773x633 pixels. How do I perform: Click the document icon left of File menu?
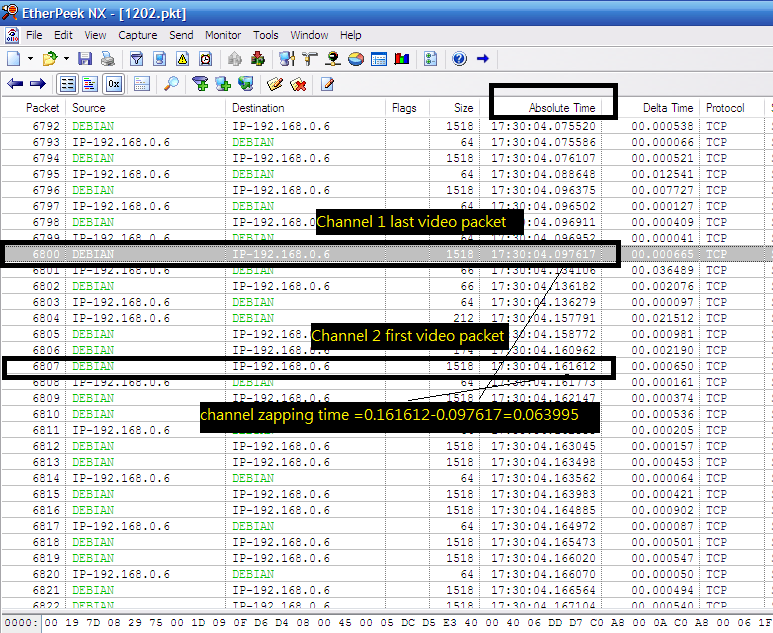click(x=12, y=35)
